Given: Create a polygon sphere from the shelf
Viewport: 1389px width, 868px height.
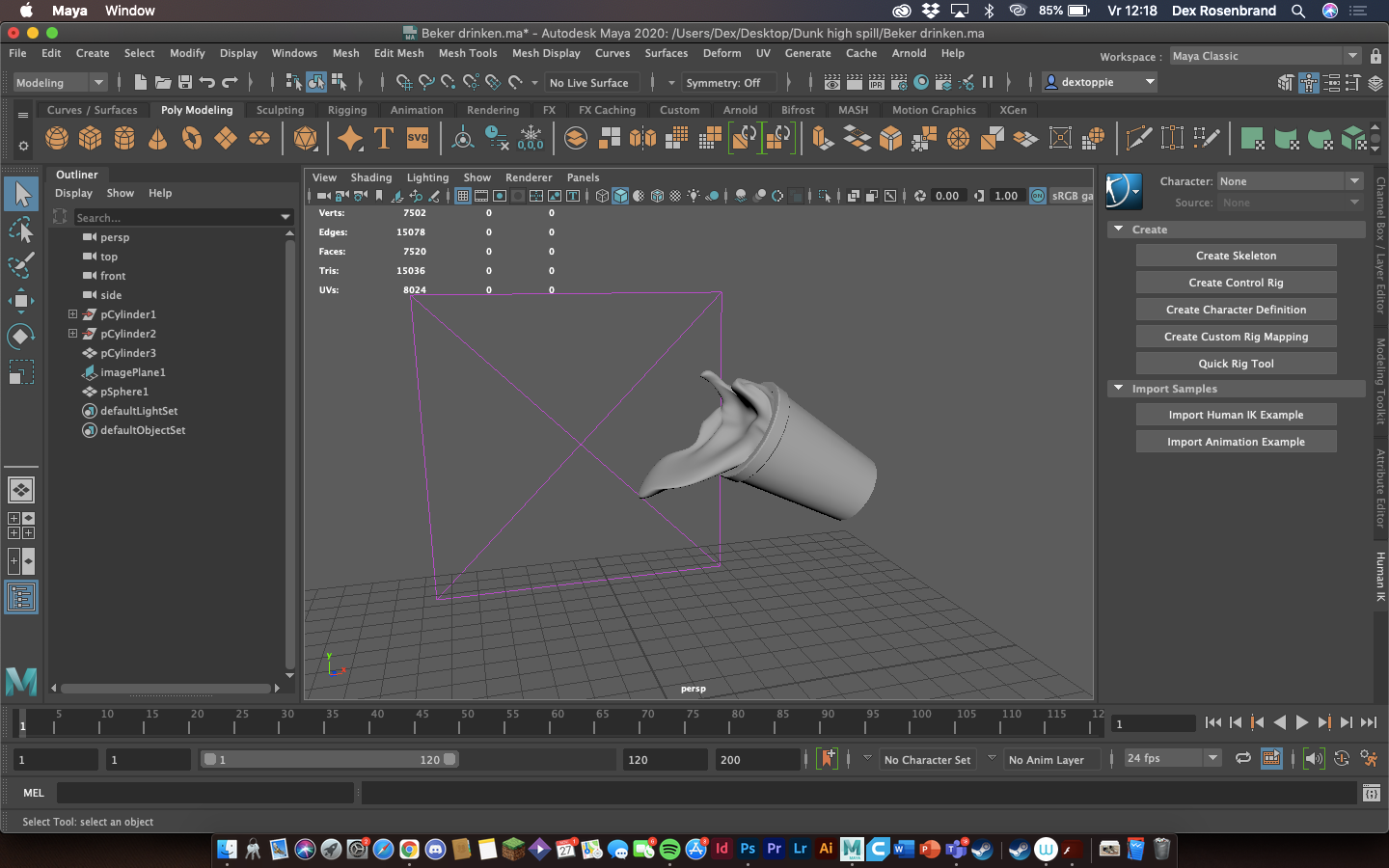Looking at the screenshot, I should click(57, 139).
